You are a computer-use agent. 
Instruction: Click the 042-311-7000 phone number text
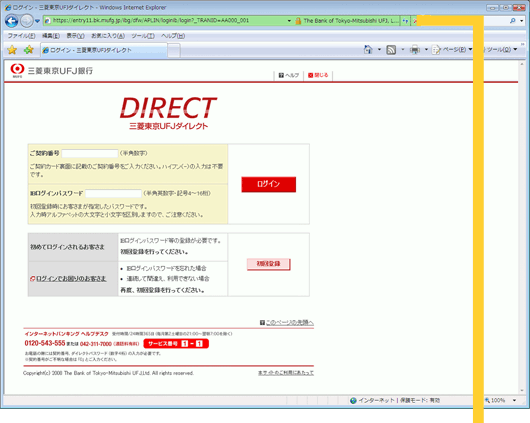96,344
